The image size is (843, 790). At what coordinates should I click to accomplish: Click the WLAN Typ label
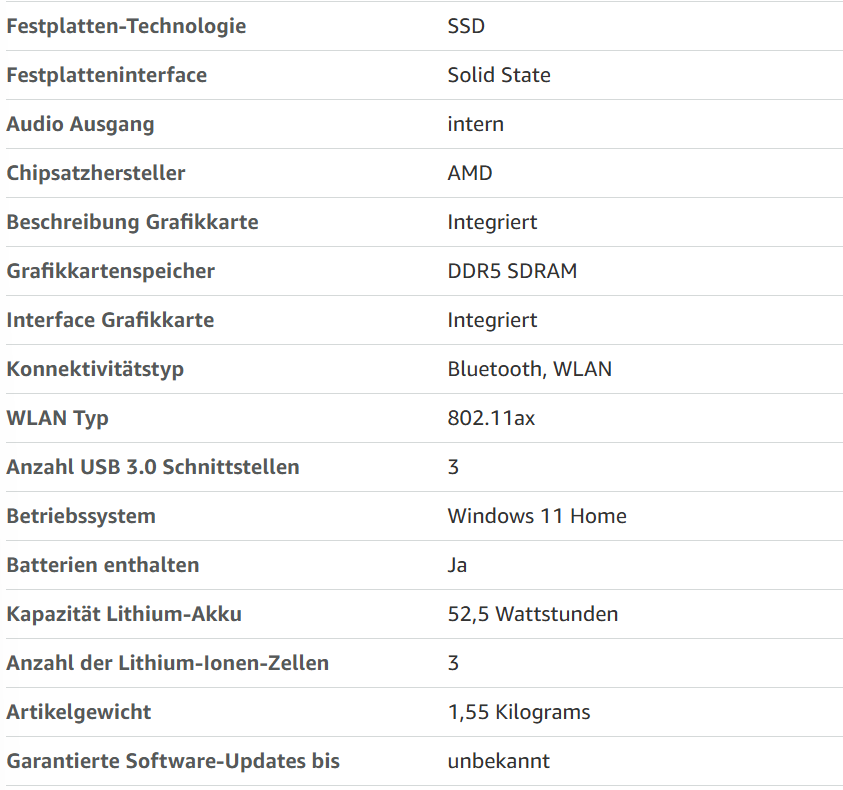[x=58, y=418]
